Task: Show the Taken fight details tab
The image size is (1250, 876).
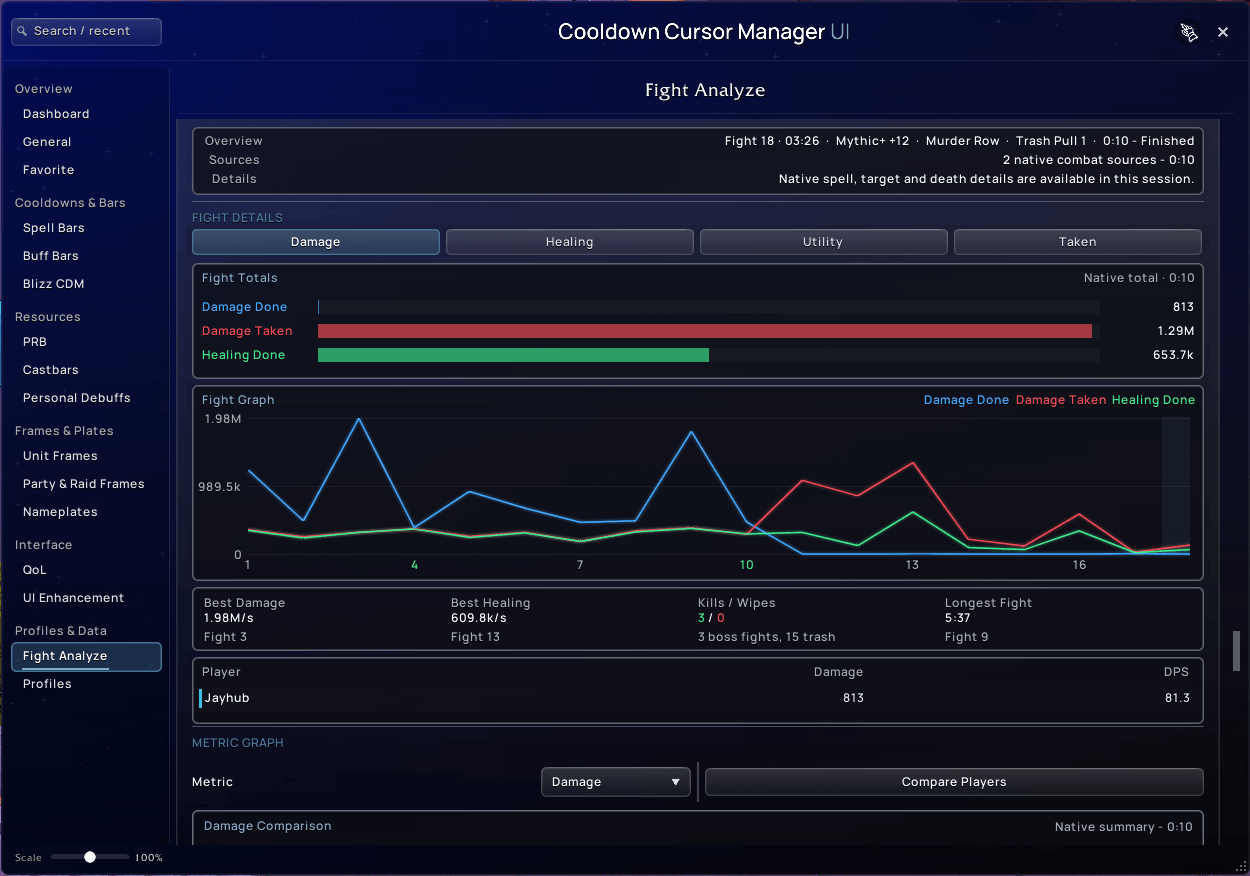Action: coord(1077,242)
